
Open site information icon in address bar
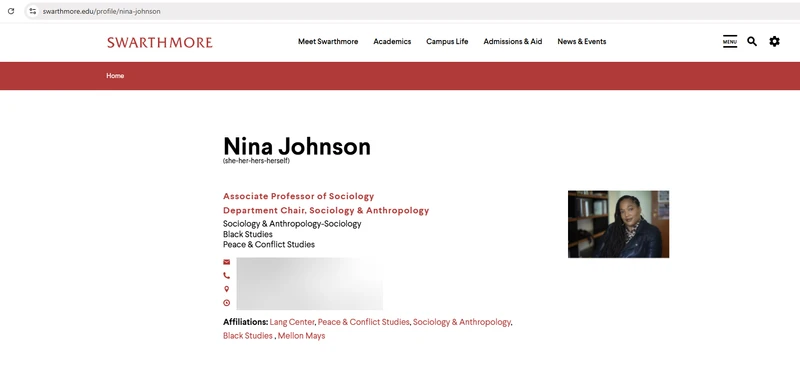click(33, 11)
